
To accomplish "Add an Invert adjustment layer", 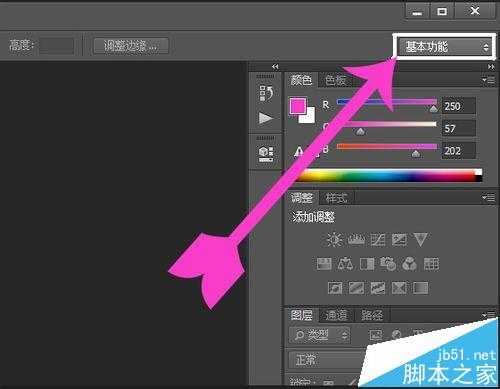I will pyautogui.click(x=335, y=288).
